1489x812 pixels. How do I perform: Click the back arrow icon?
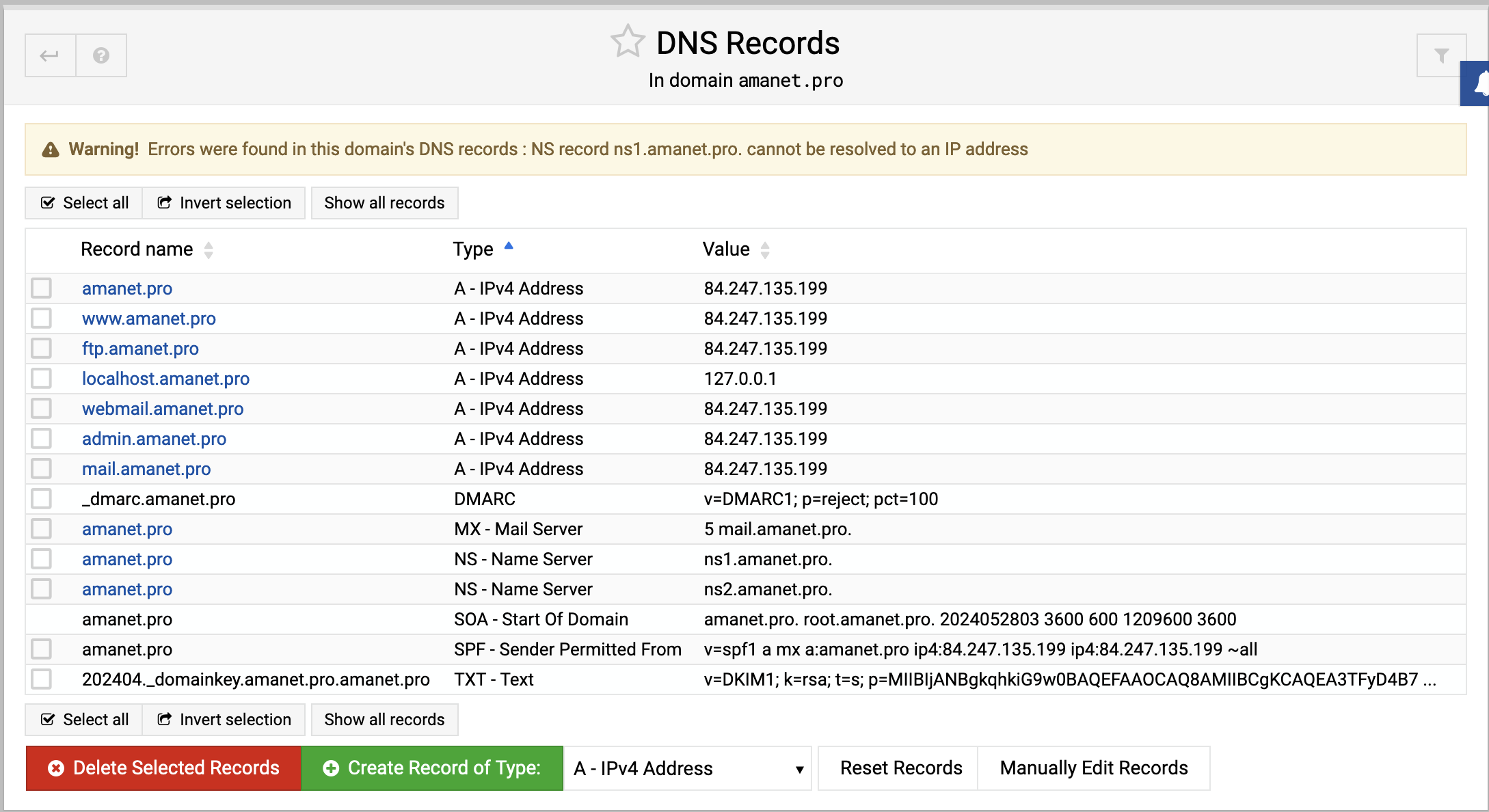pyautogui.click(x=50, y=55)
